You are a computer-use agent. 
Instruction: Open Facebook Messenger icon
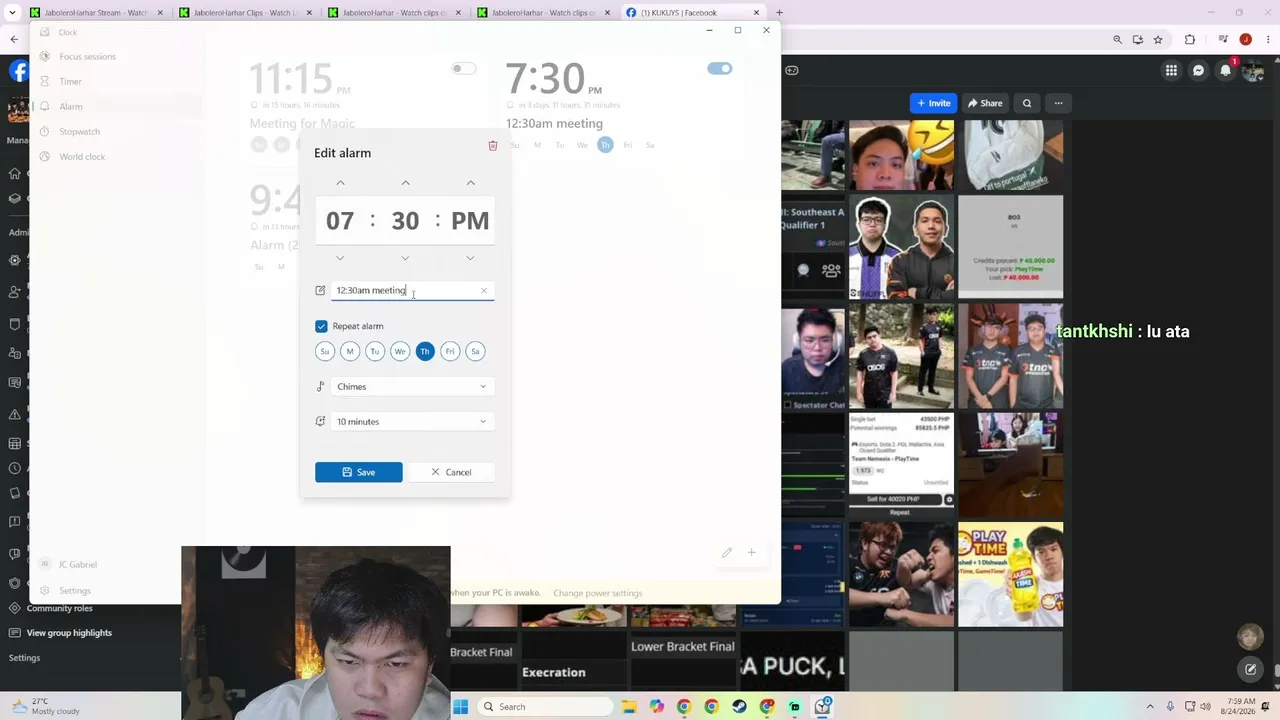1198,71
